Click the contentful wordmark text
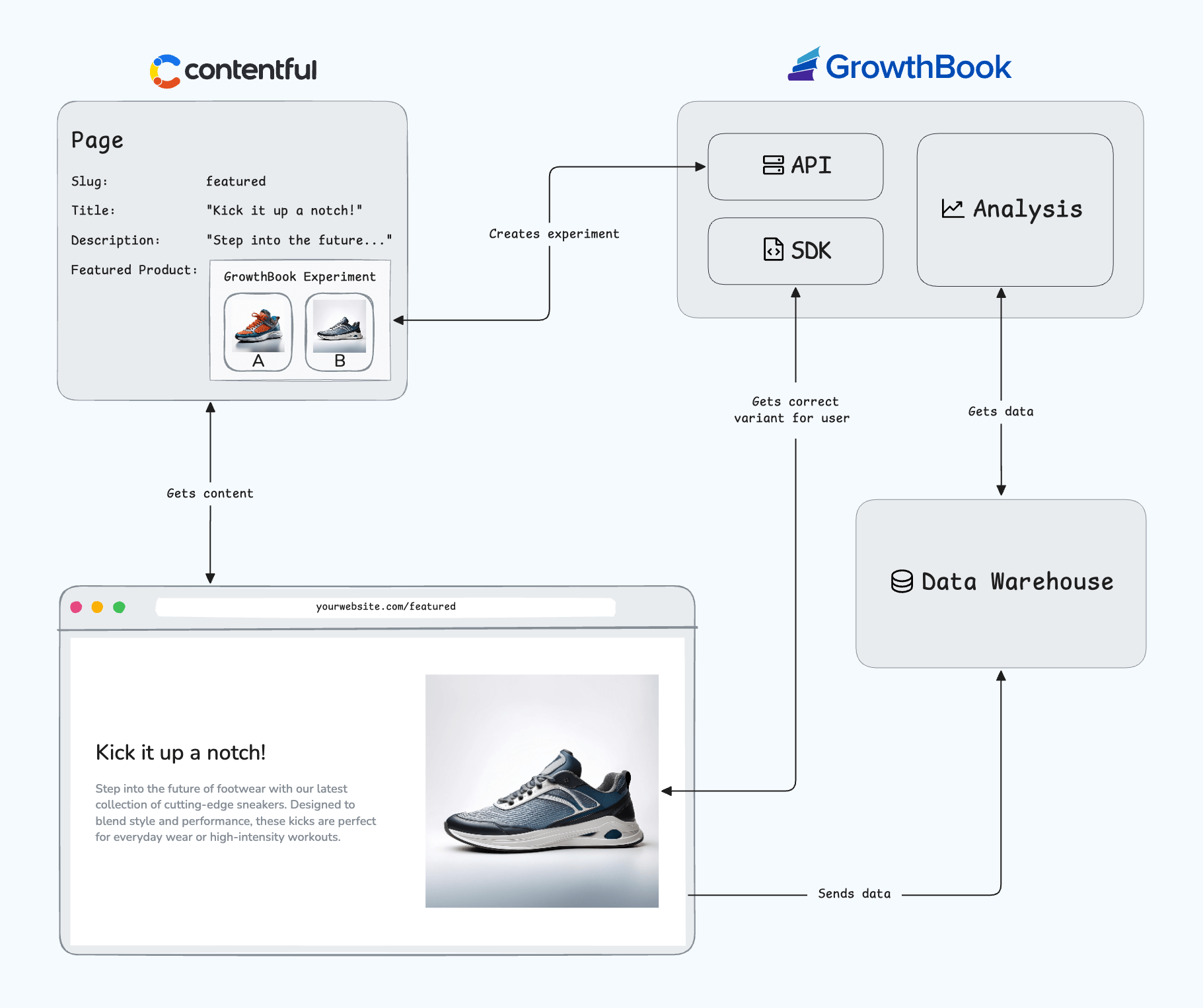This screenshot has height=1008, width=1203. click(250, 70)
